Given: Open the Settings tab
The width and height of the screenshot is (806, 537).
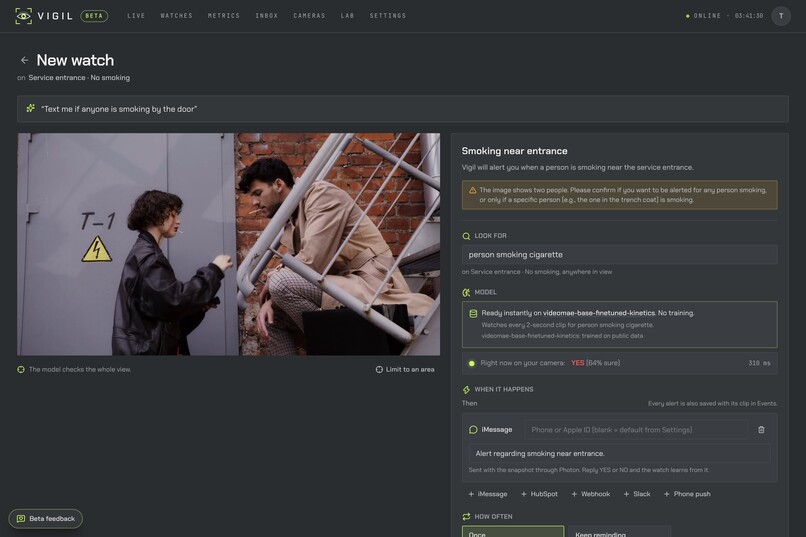Looking at the screenshot, I should click(388, 16).
